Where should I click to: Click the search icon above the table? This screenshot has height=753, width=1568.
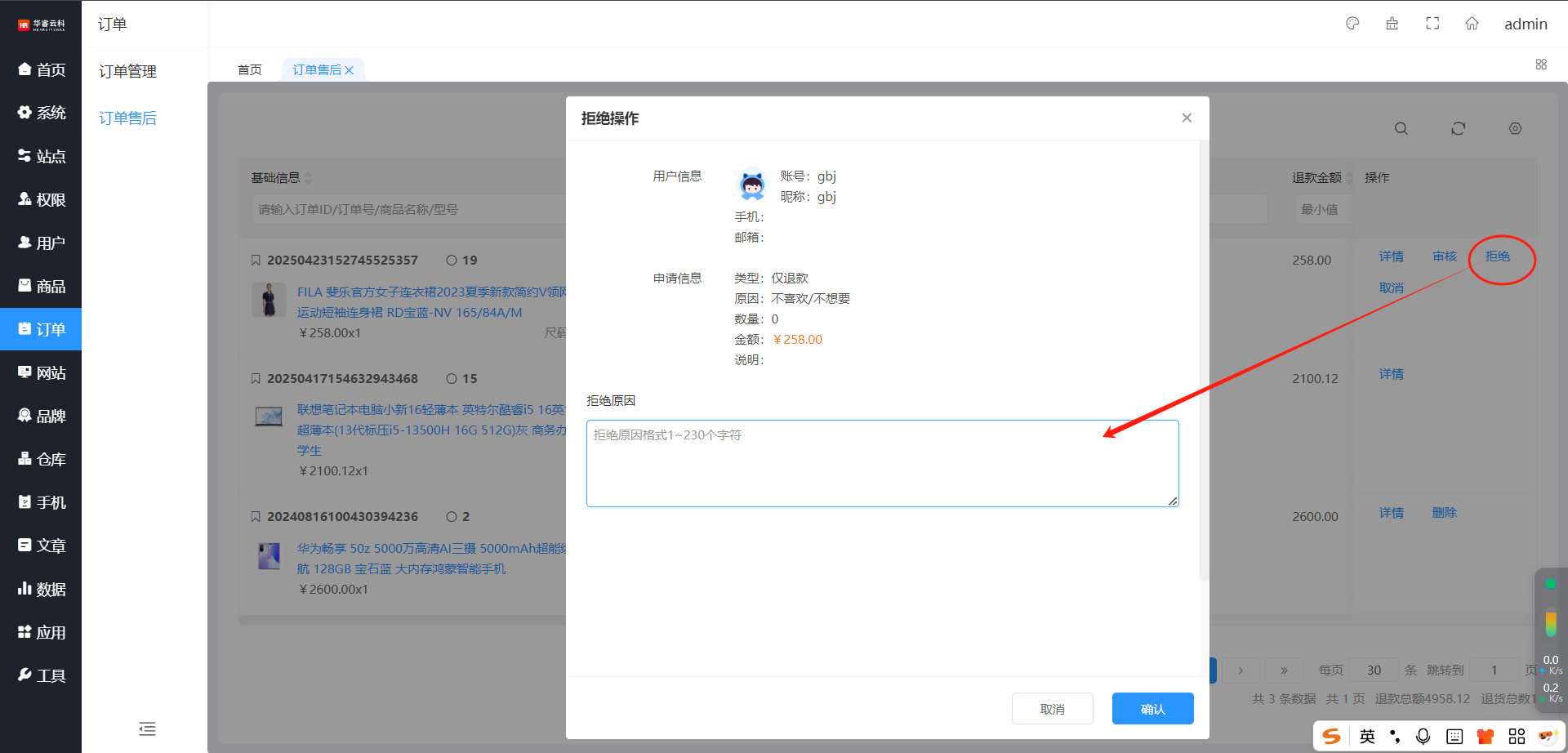pos(1401,129)
